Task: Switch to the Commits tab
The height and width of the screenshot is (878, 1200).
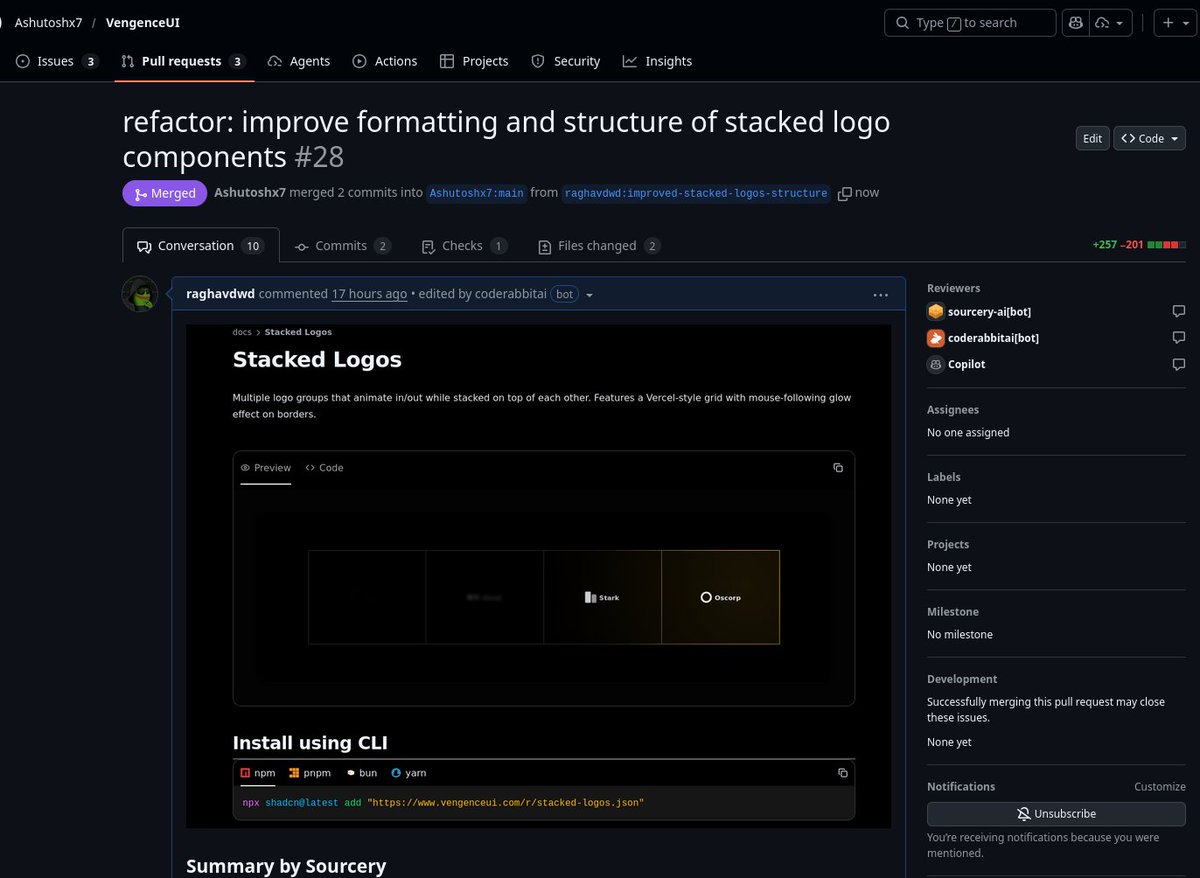Action: tap(343, 246)
